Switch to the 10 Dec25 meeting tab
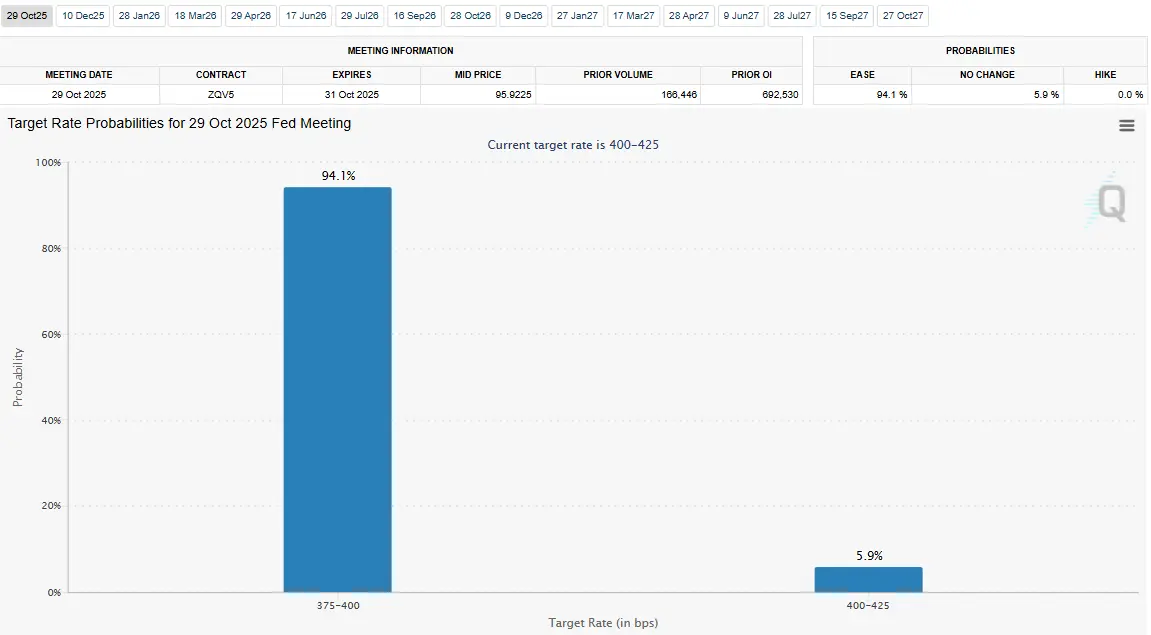The height and width of the screenshot is (635, 1151). point(83,15)
